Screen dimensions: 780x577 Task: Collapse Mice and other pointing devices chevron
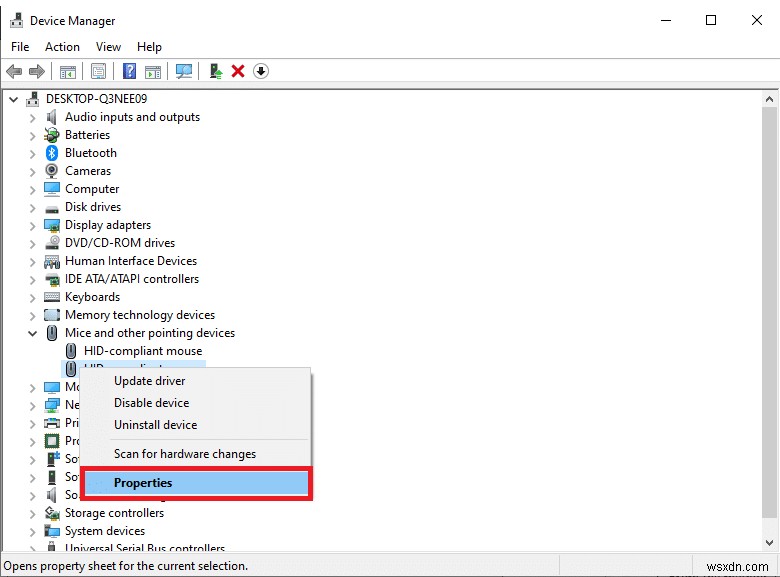pos(32,333)
